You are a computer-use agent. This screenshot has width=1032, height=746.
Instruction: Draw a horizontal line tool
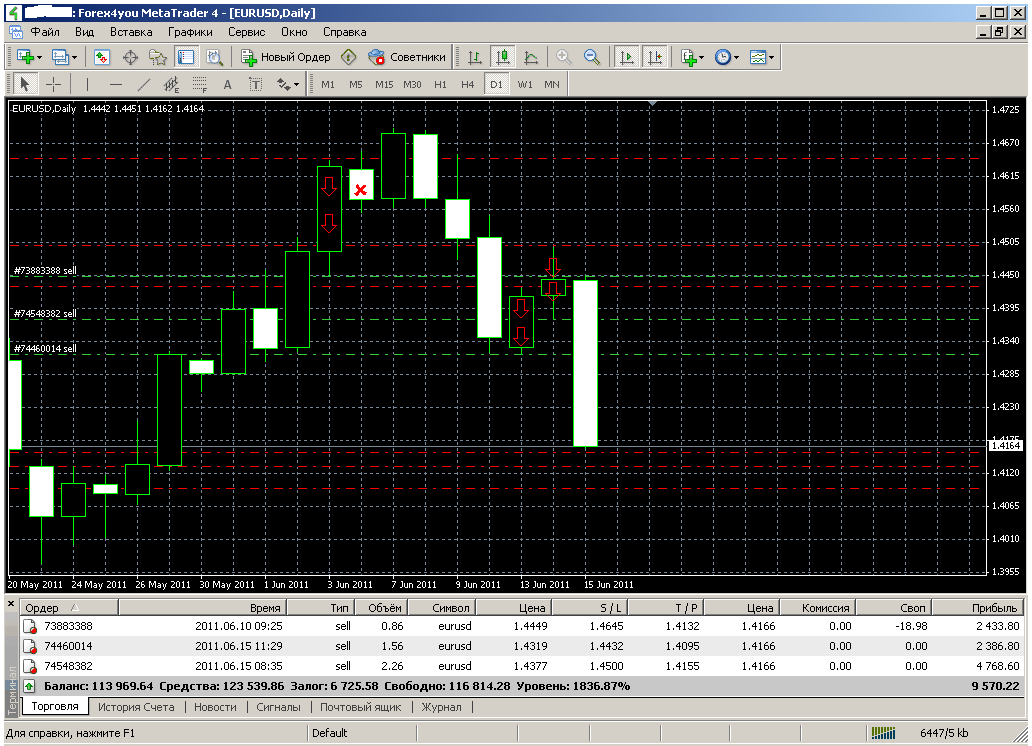115,84
